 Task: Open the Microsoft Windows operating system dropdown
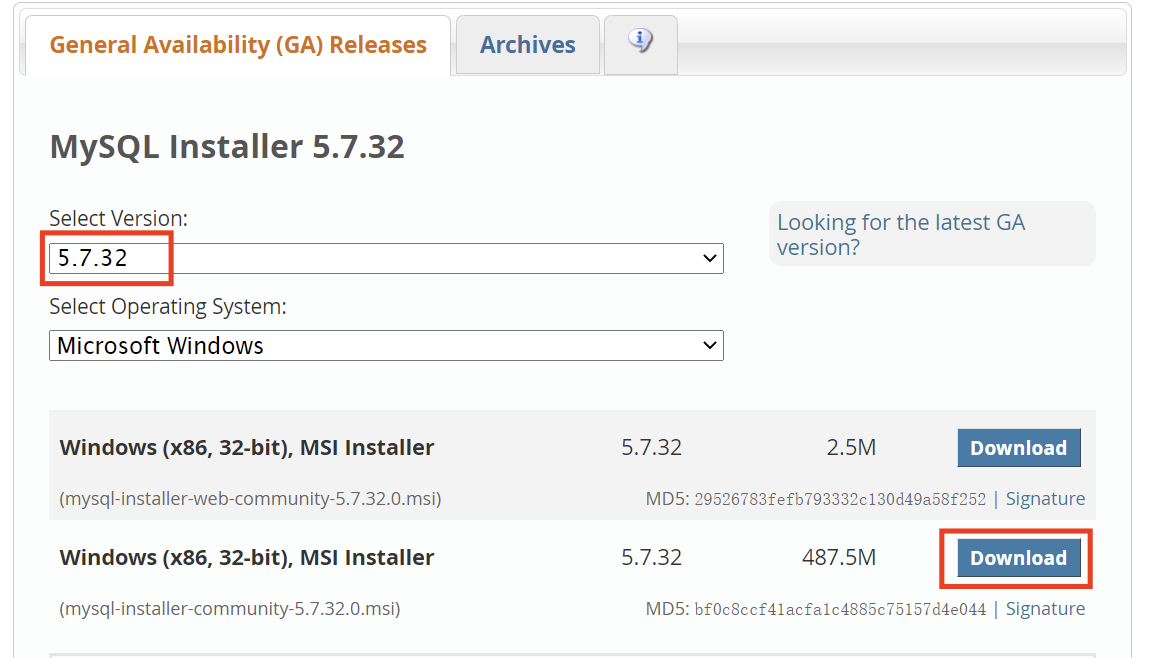tap(385, 346)
